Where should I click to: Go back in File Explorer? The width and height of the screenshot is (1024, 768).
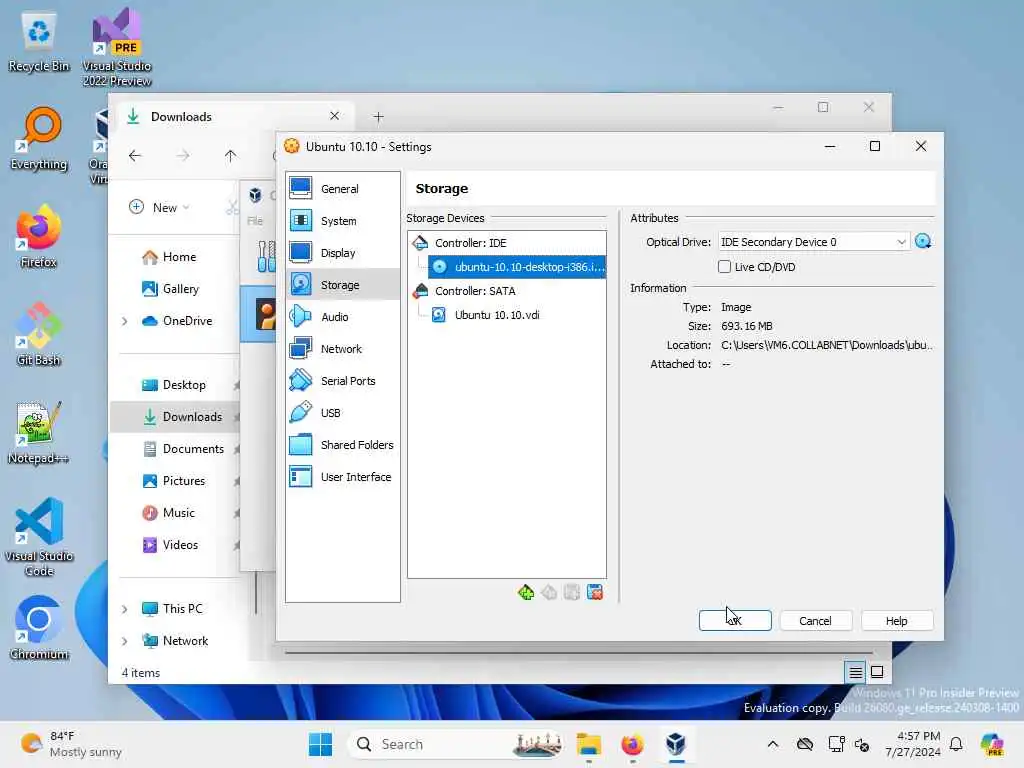135,155
